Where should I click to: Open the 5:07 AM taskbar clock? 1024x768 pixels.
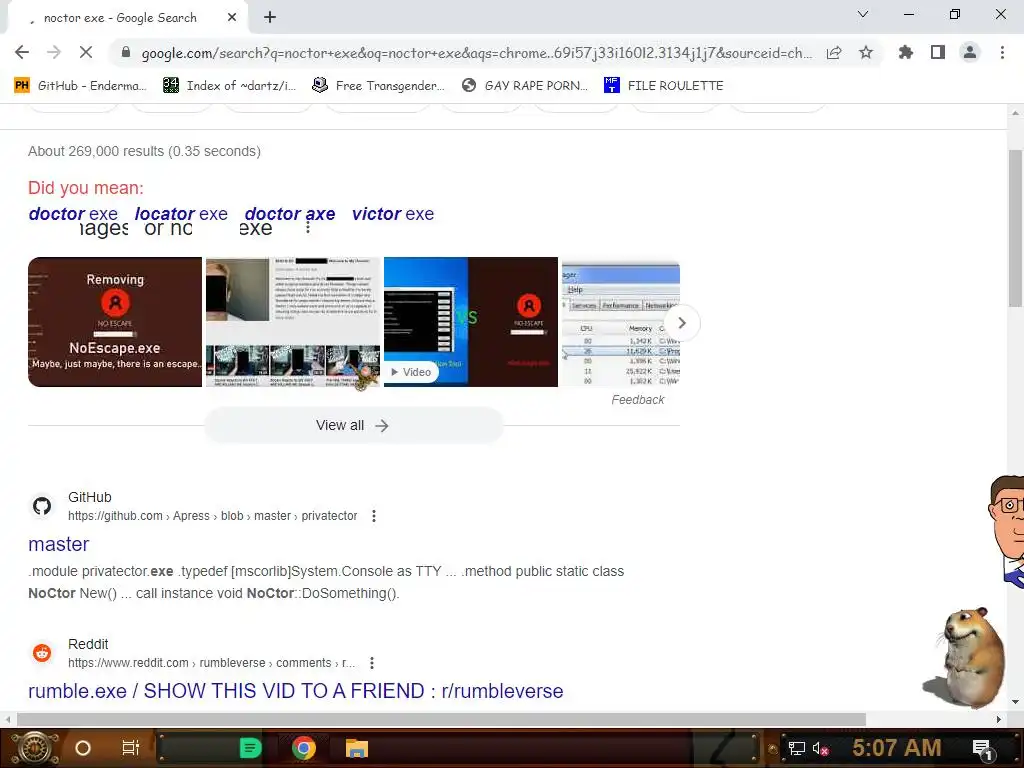tap(897, 748)
